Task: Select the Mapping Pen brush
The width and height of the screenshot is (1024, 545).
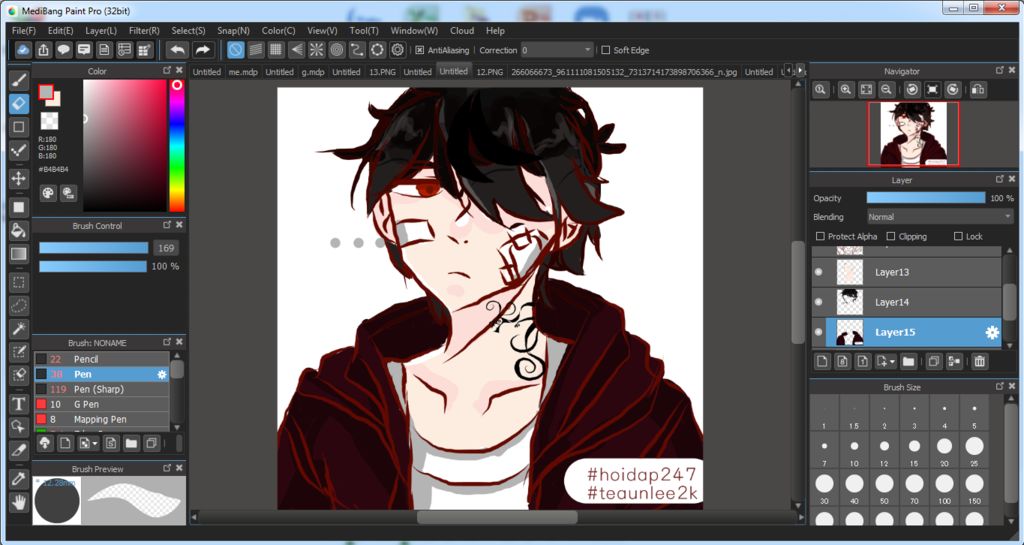Action: pyautogui.click(x=102, y=419)
